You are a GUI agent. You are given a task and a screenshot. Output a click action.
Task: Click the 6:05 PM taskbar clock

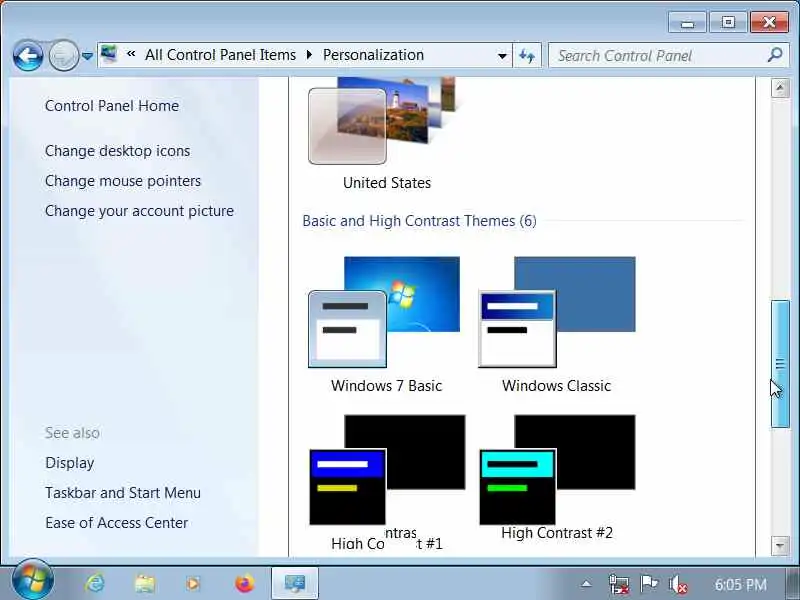pos(740,584)
